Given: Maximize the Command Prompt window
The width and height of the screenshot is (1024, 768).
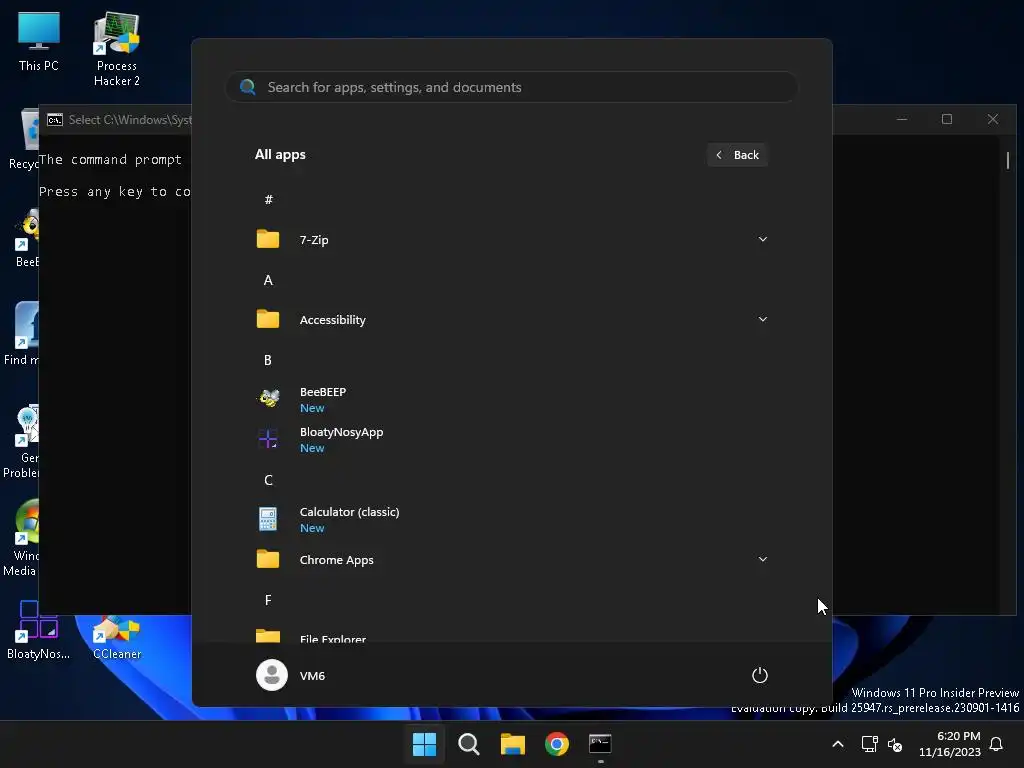Looking at the screenshot, I should click(947, 119).
